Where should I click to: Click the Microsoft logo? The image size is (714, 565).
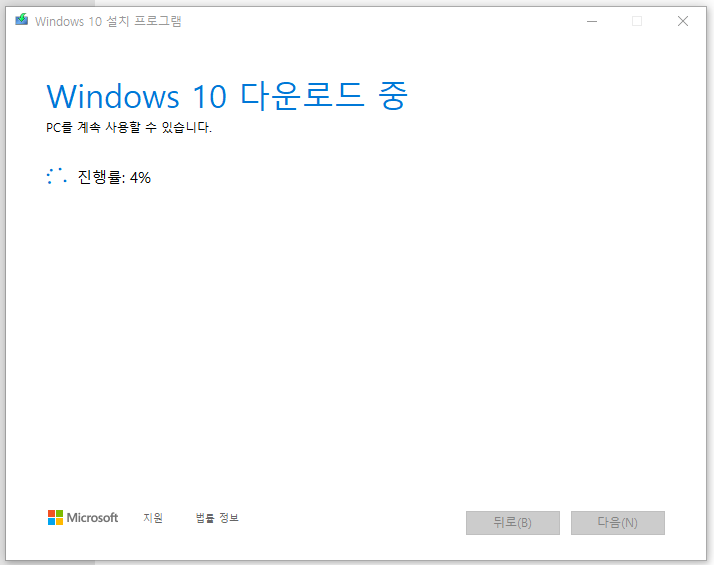83,518
